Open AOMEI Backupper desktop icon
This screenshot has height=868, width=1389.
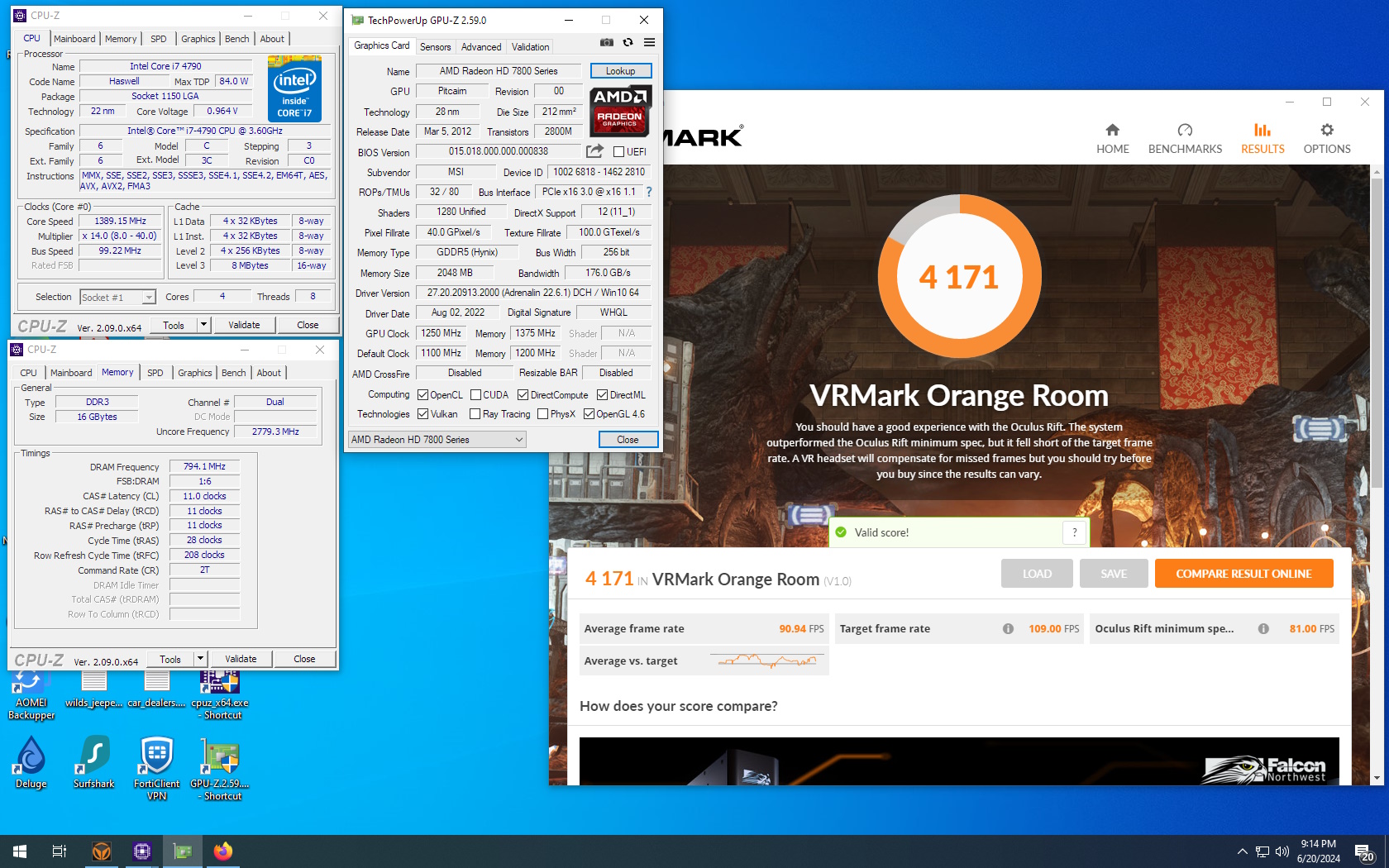[31, 694]
